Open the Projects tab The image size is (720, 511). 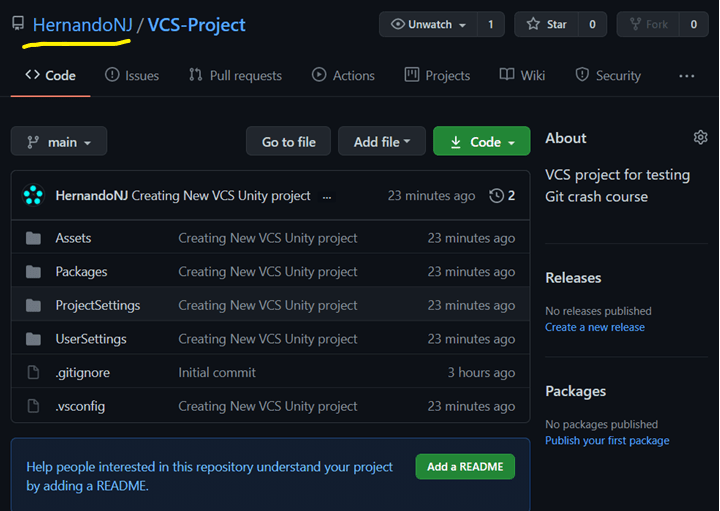click(x=437, y=75)
